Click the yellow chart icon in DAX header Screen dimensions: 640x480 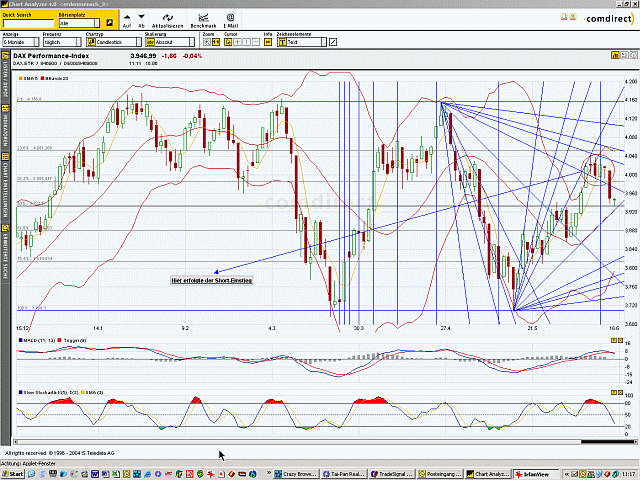615,55
